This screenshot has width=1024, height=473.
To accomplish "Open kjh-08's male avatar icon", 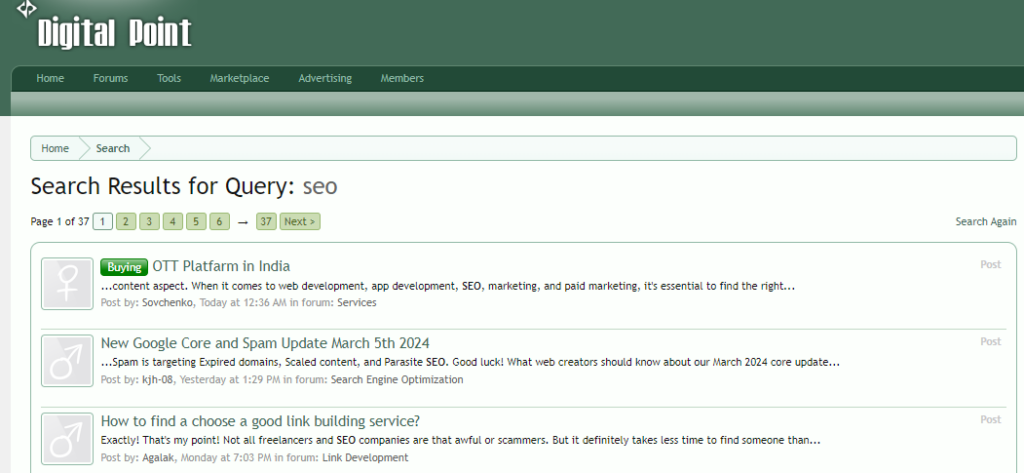I will [x=67, y=360].
